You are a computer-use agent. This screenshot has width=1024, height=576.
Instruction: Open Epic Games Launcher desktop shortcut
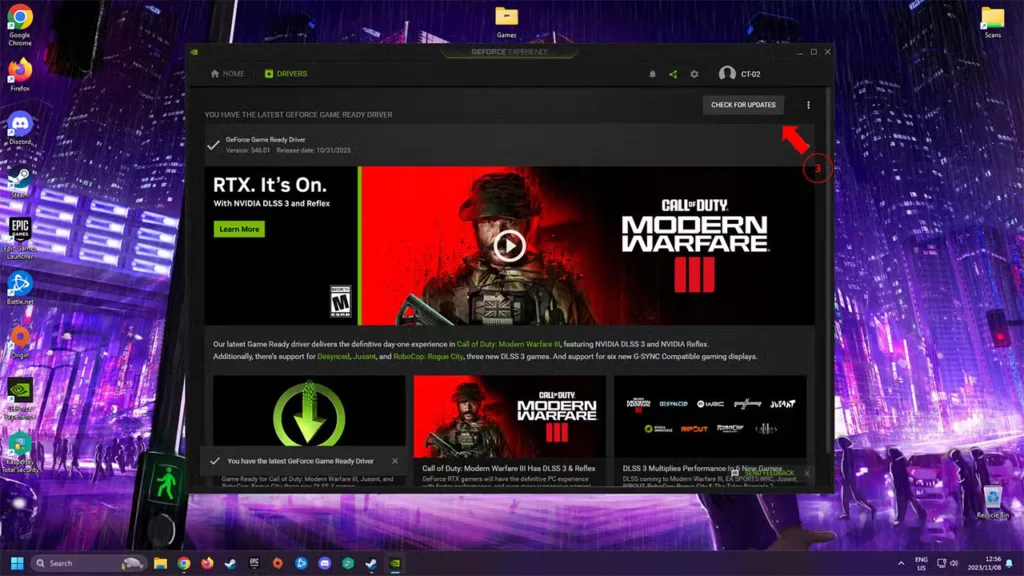[20, 238]
